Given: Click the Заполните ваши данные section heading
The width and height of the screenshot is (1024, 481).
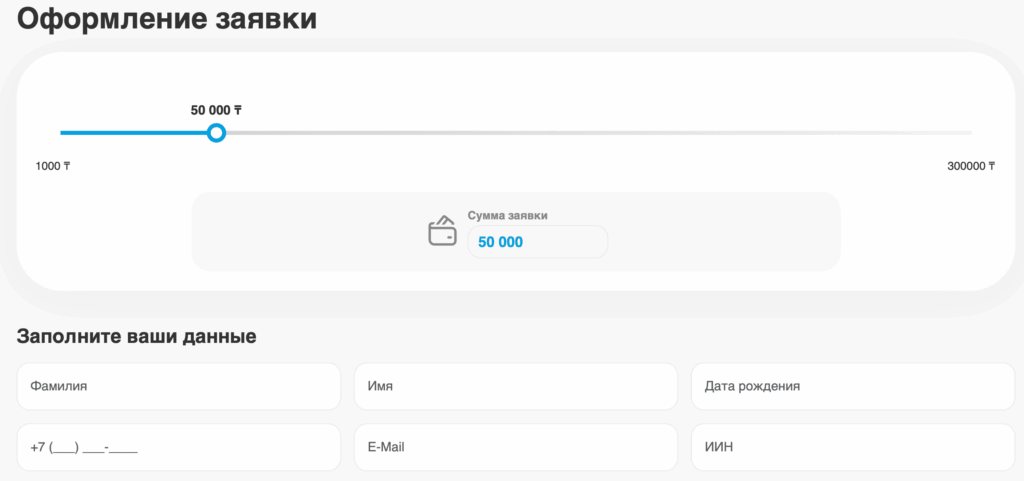Looking at the screenshot, I should click(x=137, y=337).
